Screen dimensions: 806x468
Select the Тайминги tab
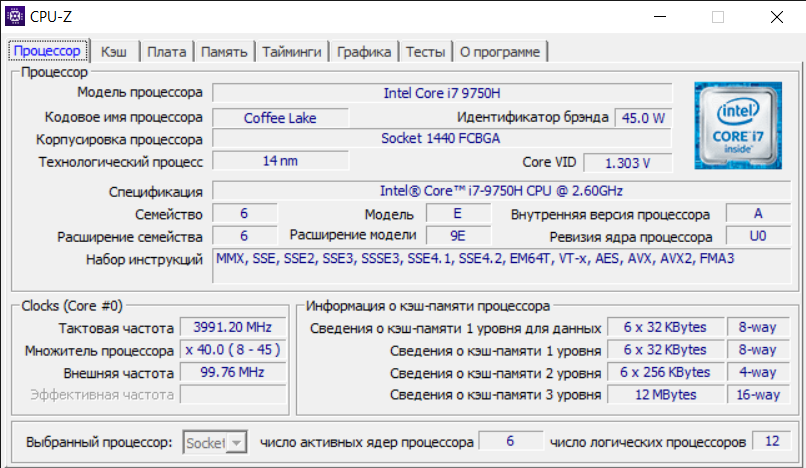(291, 51)
